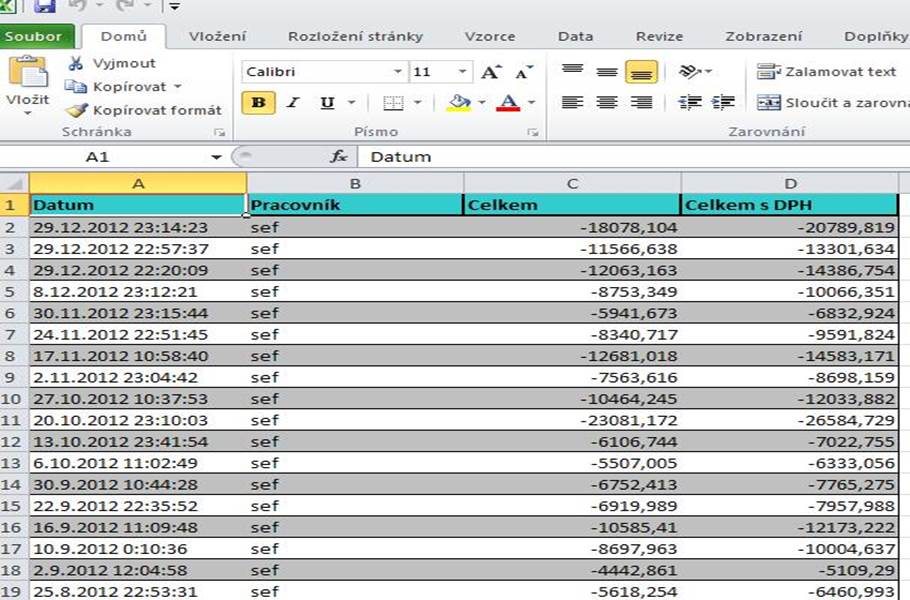The width and height of the screenshot is (910, 600).
Task: Click Zalamovat text button
Action: 828,72
